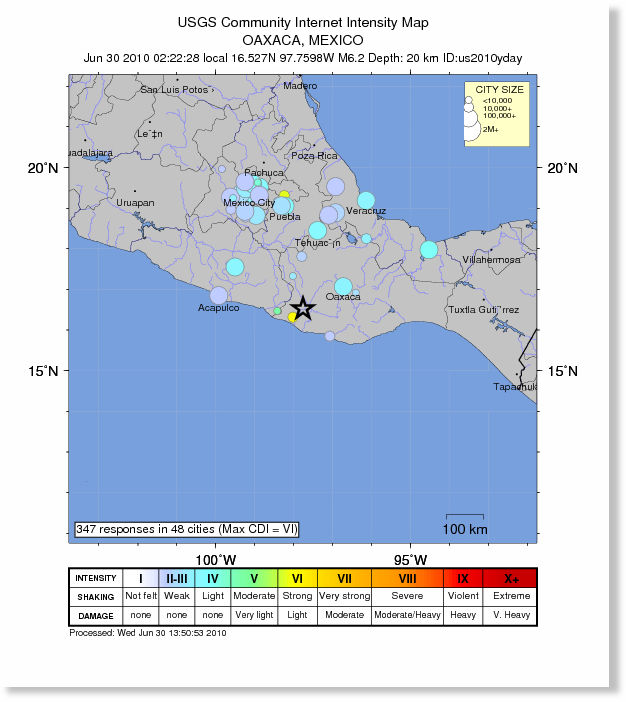Click the event details line with M6.2
Screen dimensions: 626x702
pos(303,58)
